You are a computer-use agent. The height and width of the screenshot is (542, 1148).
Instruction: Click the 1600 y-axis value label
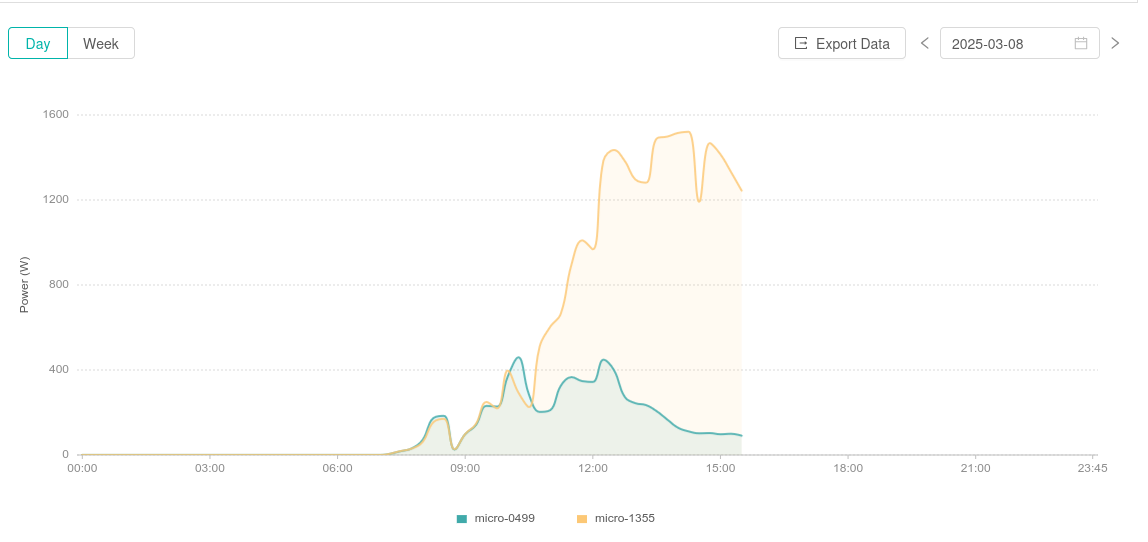56,115
